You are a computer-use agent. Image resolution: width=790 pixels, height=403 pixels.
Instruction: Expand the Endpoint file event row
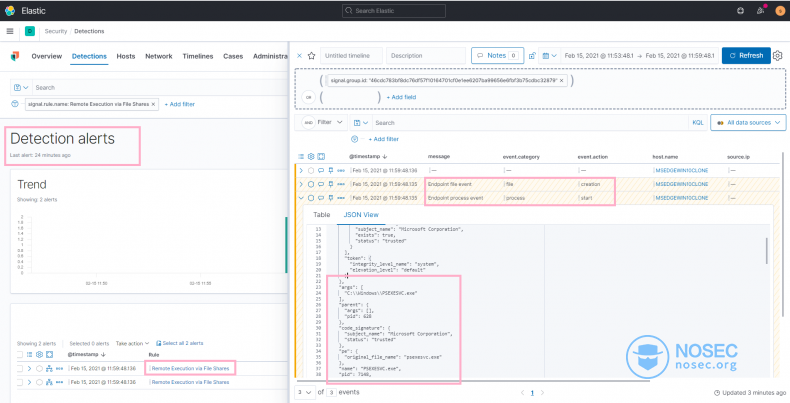point(301,184)
